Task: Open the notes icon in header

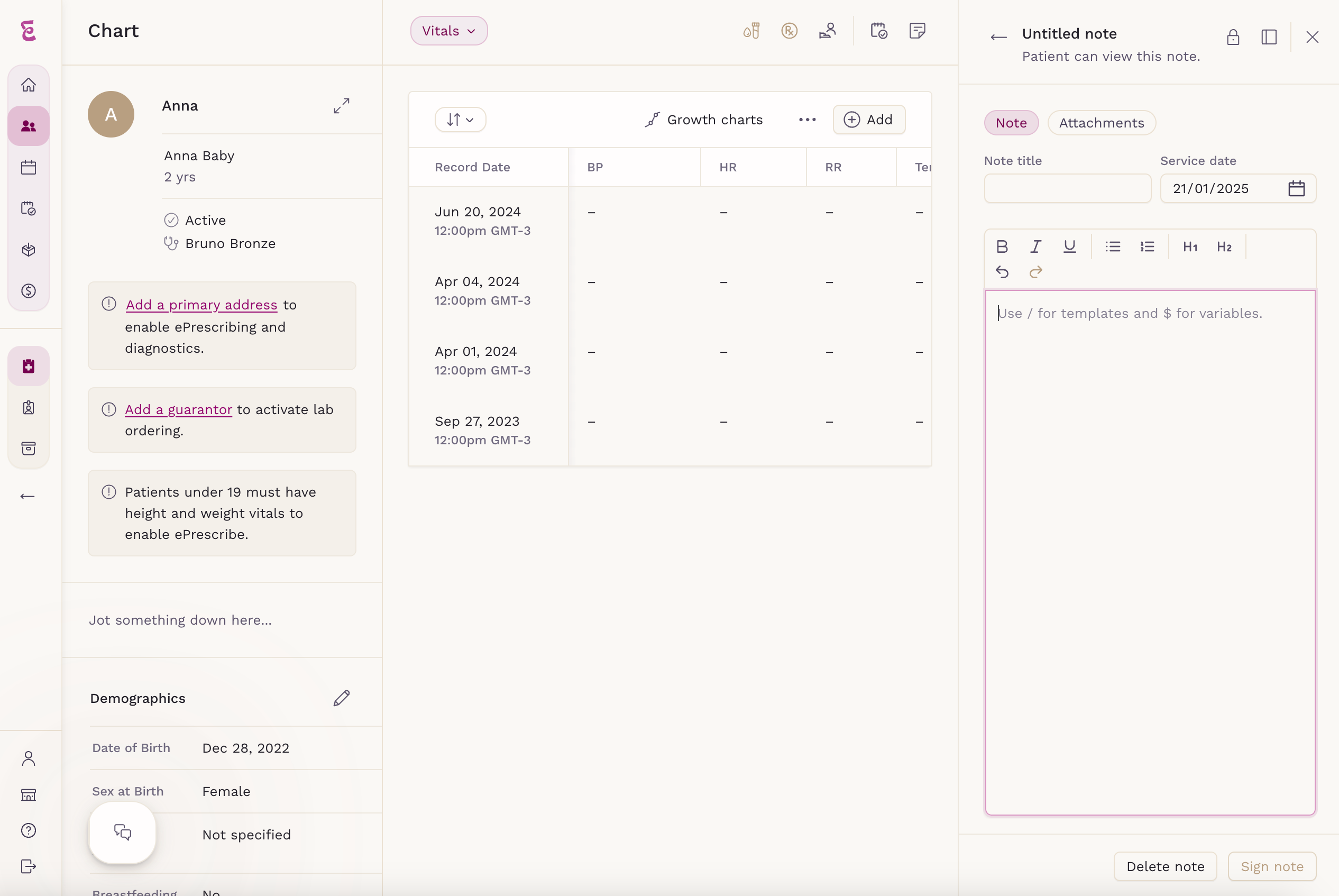Action: coord(918,31)
